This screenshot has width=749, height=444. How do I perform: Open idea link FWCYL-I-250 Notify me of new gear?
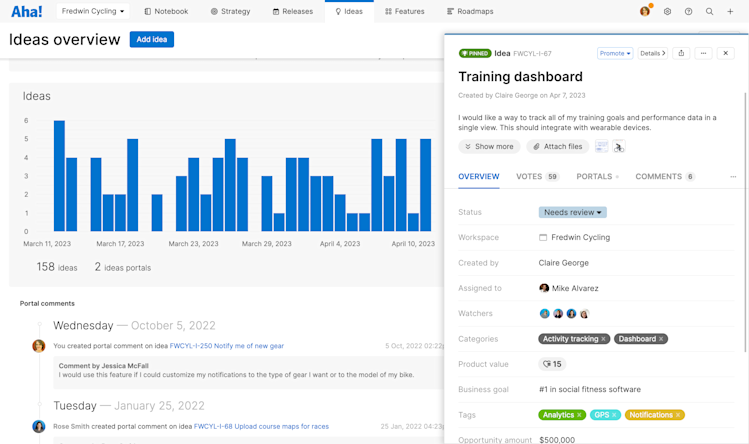(x=226, y=346)
